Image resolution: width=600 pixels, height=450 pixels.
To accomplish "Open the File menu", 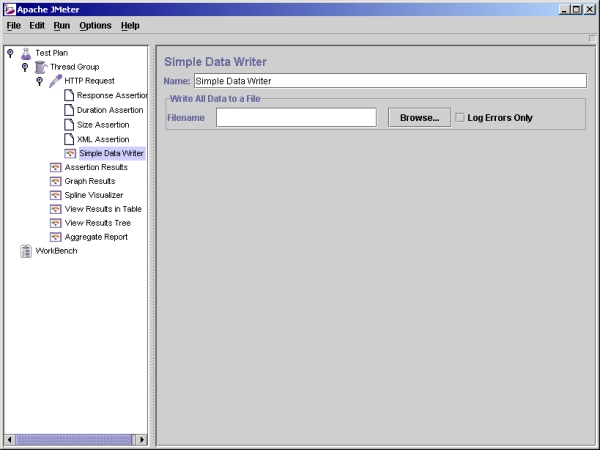I will tap(14, 25).
